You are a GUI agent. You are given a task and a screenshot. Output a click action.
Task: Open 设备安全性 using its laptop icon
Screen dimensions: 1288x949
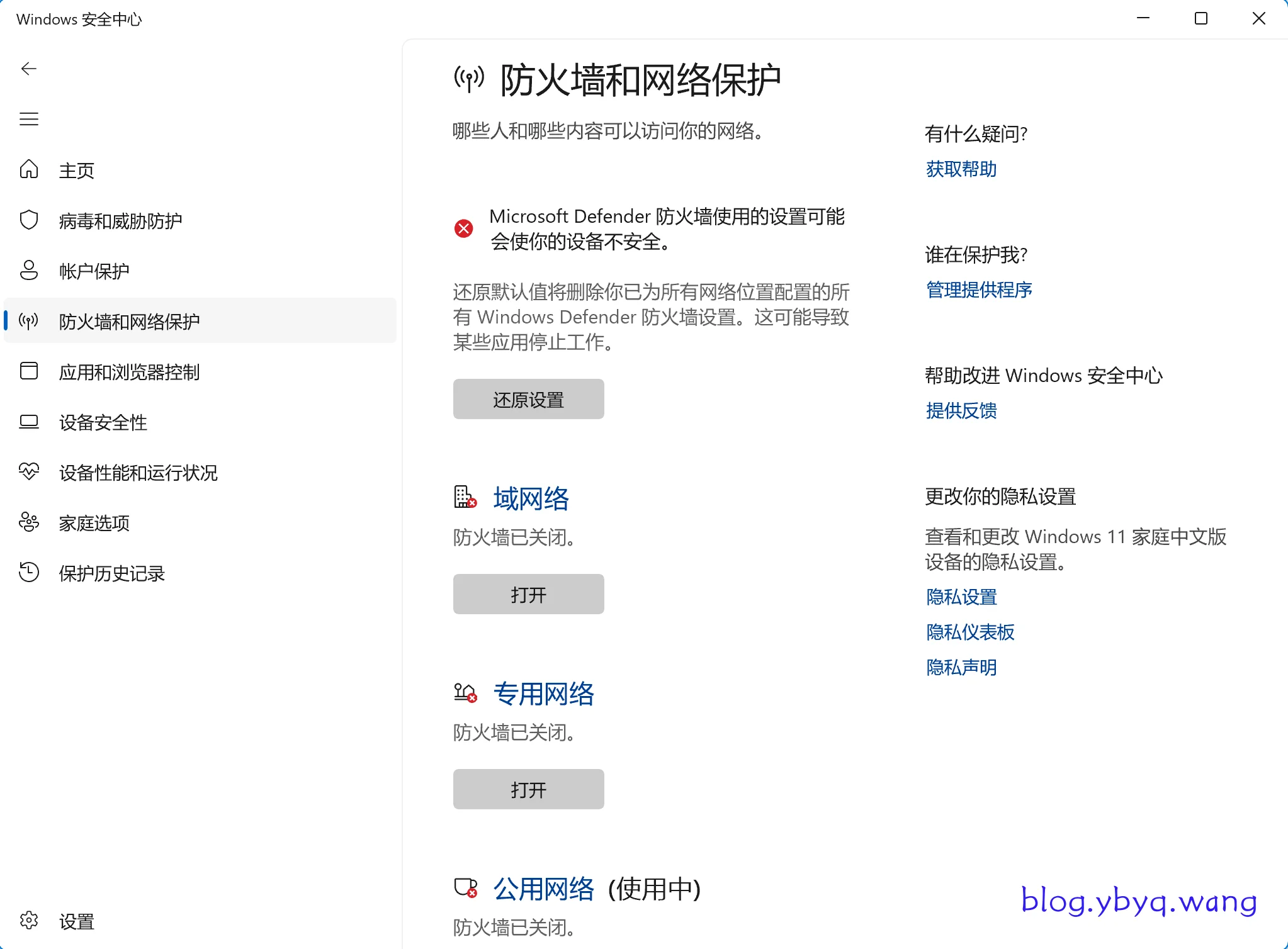pyautogui.click(x=28, y=422)
